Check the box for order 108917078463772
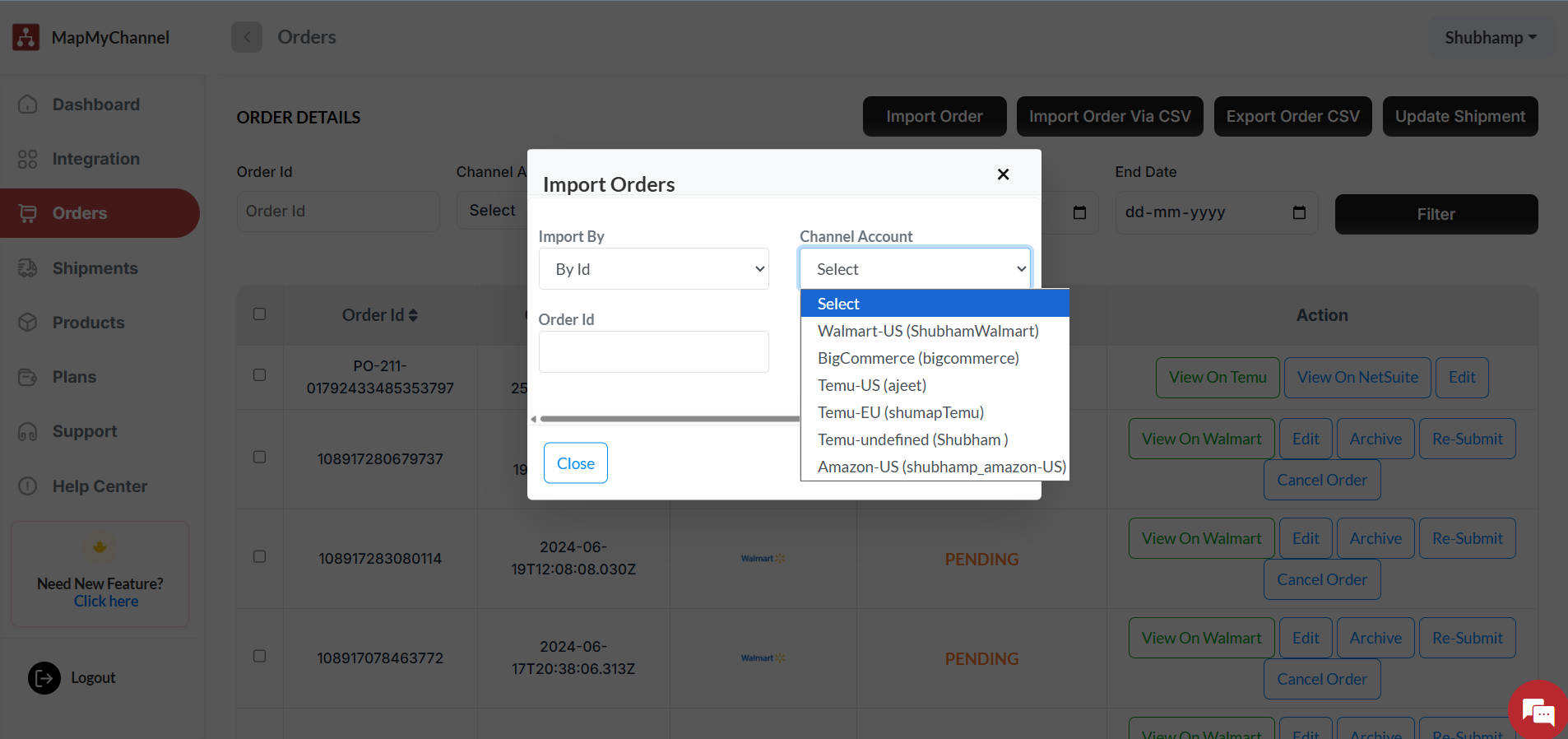Viewport: 1568px width, 739px height. (x=260, y=657)
